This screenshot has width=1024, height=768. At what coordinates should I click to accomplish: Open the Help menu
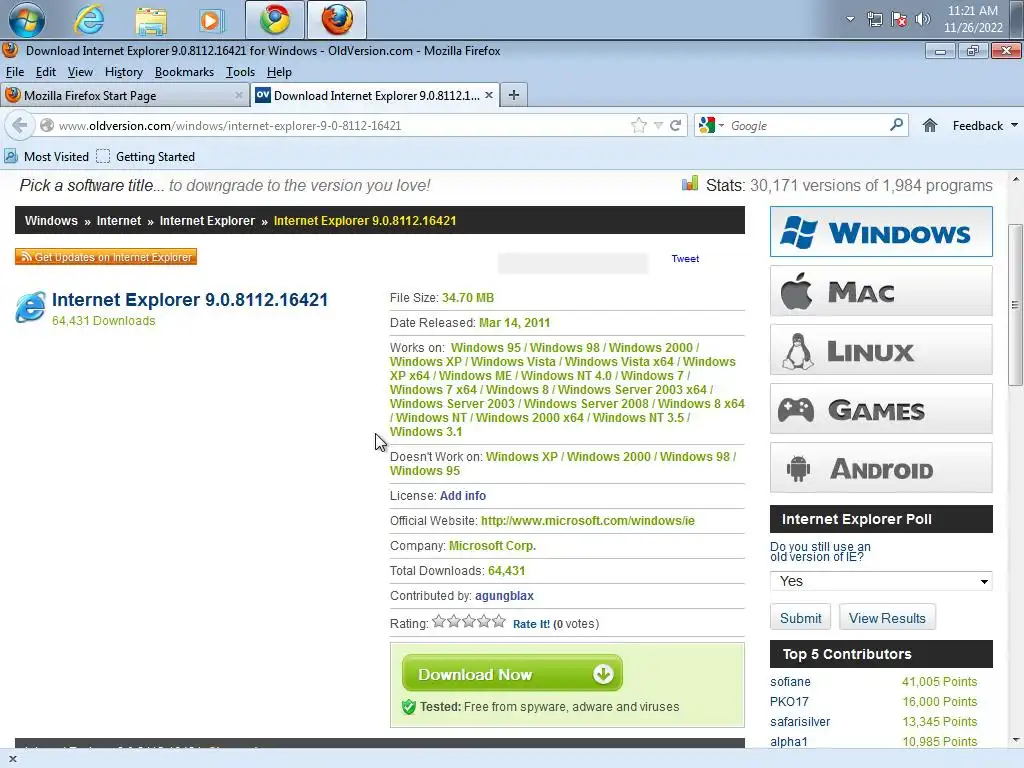[279, 72]
